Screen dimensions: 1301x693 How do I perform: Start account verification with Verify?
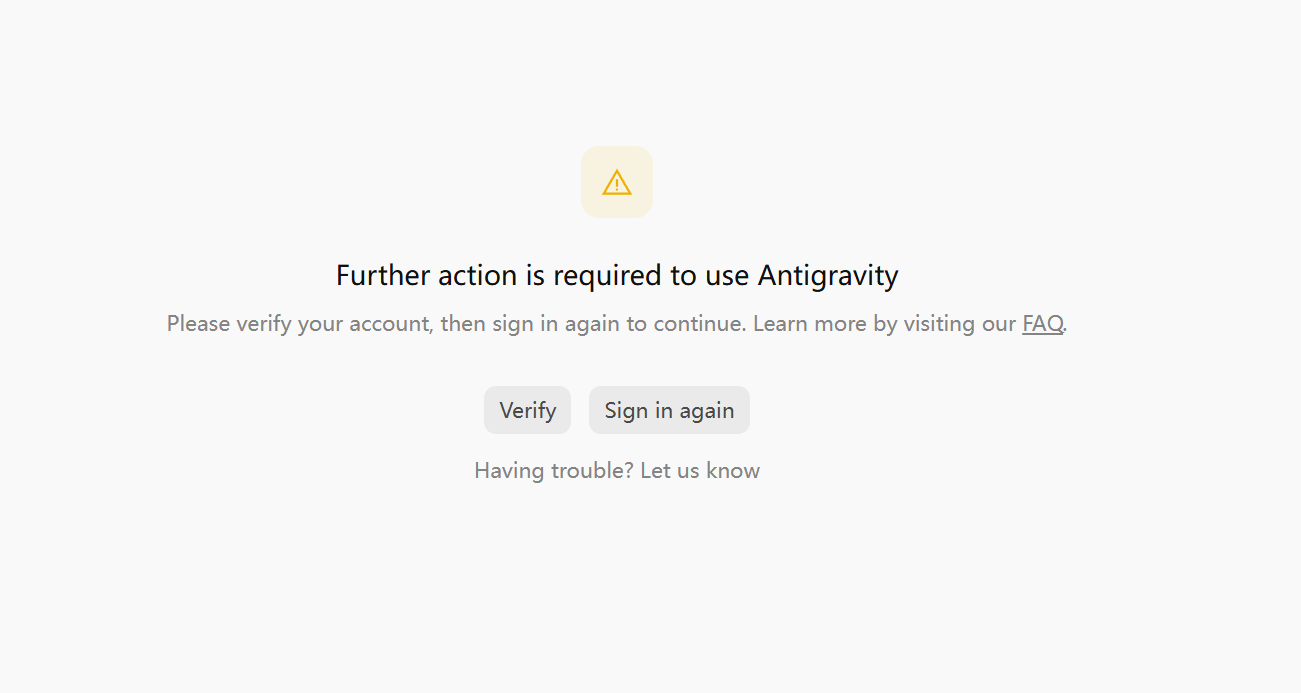coord(527,410)
